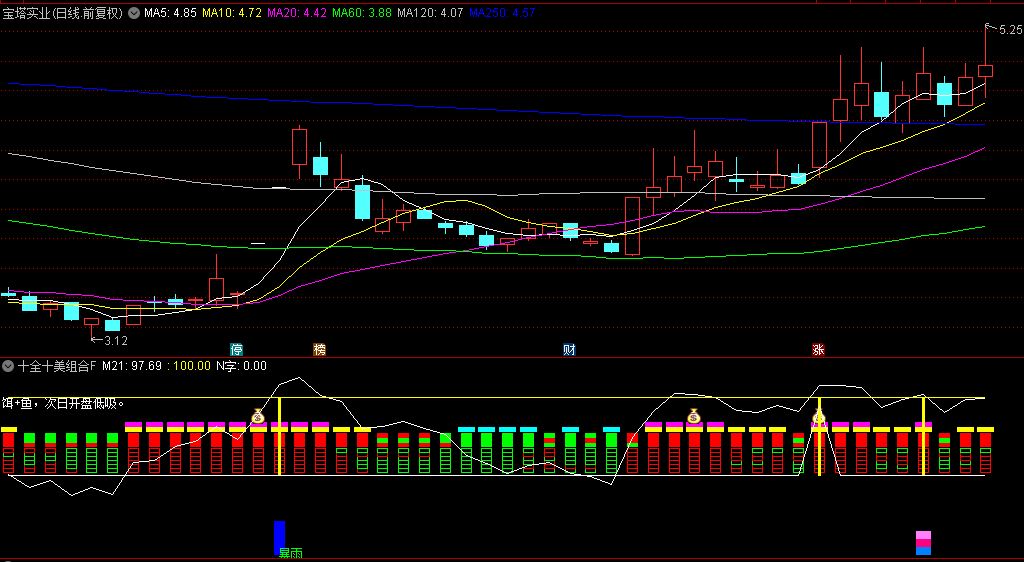
Task: Click the last candlestick peaking at 5.25
Action: pos(985,70)
